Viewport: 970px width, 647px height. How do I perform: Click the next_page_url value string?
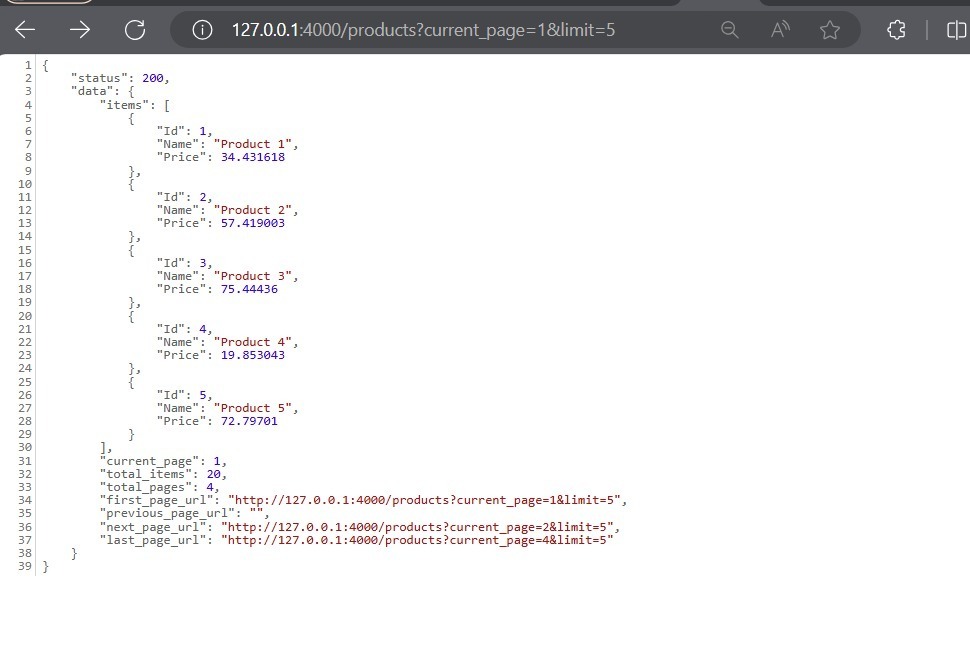pyautogui.click(x=417, y=527)
